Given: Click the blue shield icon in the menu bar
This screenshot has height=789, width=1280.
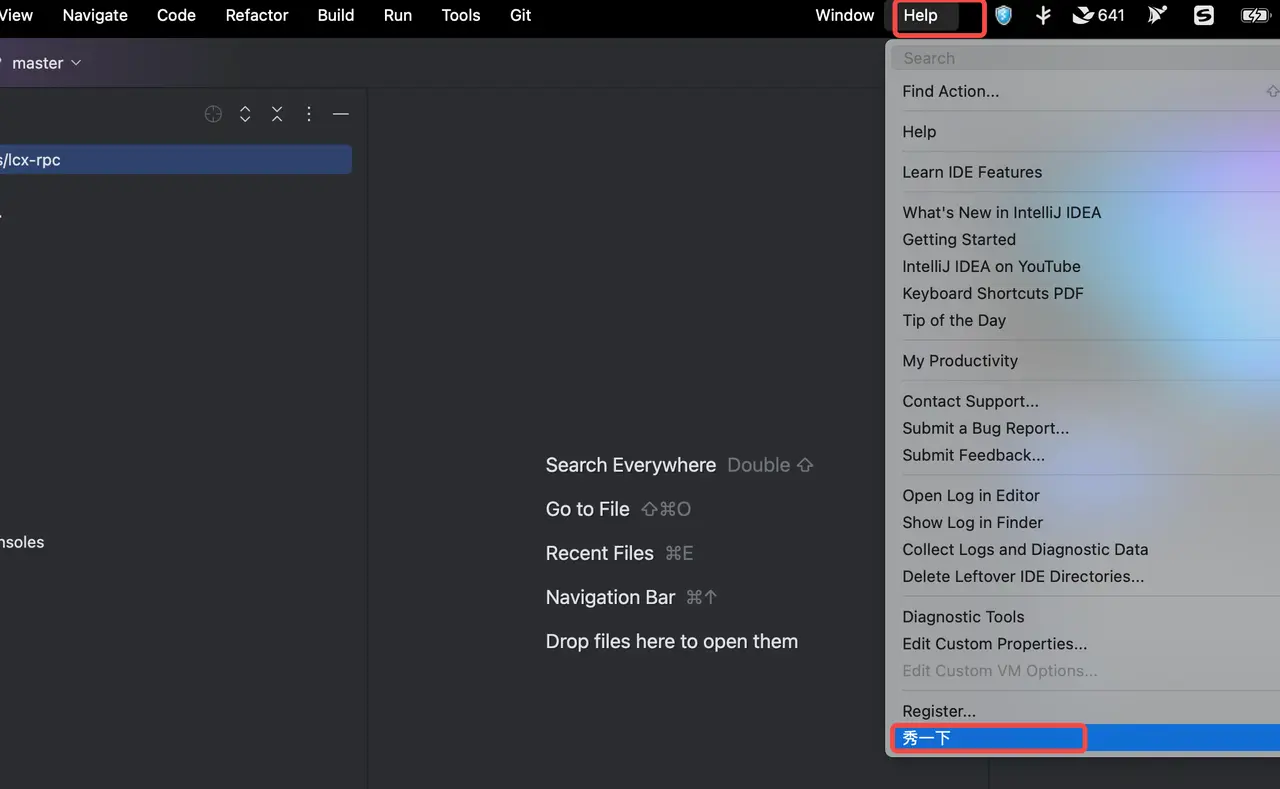Looking at the screenshot, I should click(x=1003, y=15).
